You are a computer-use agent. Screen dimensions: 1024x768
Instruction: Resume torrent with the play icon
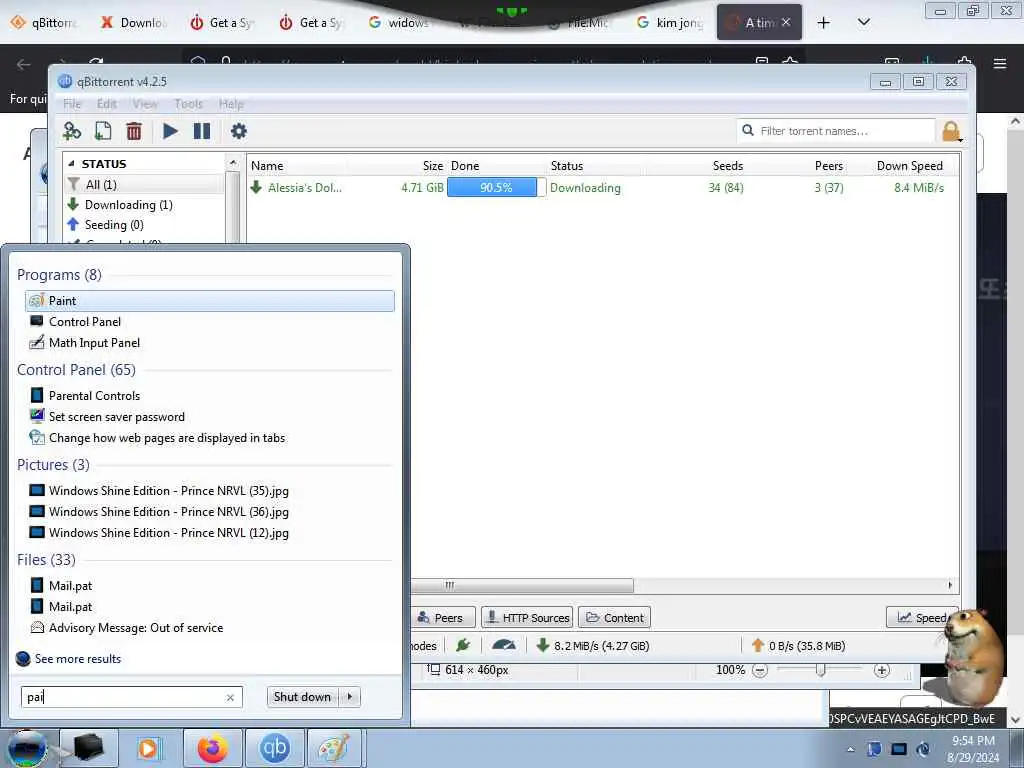(170, 131)
